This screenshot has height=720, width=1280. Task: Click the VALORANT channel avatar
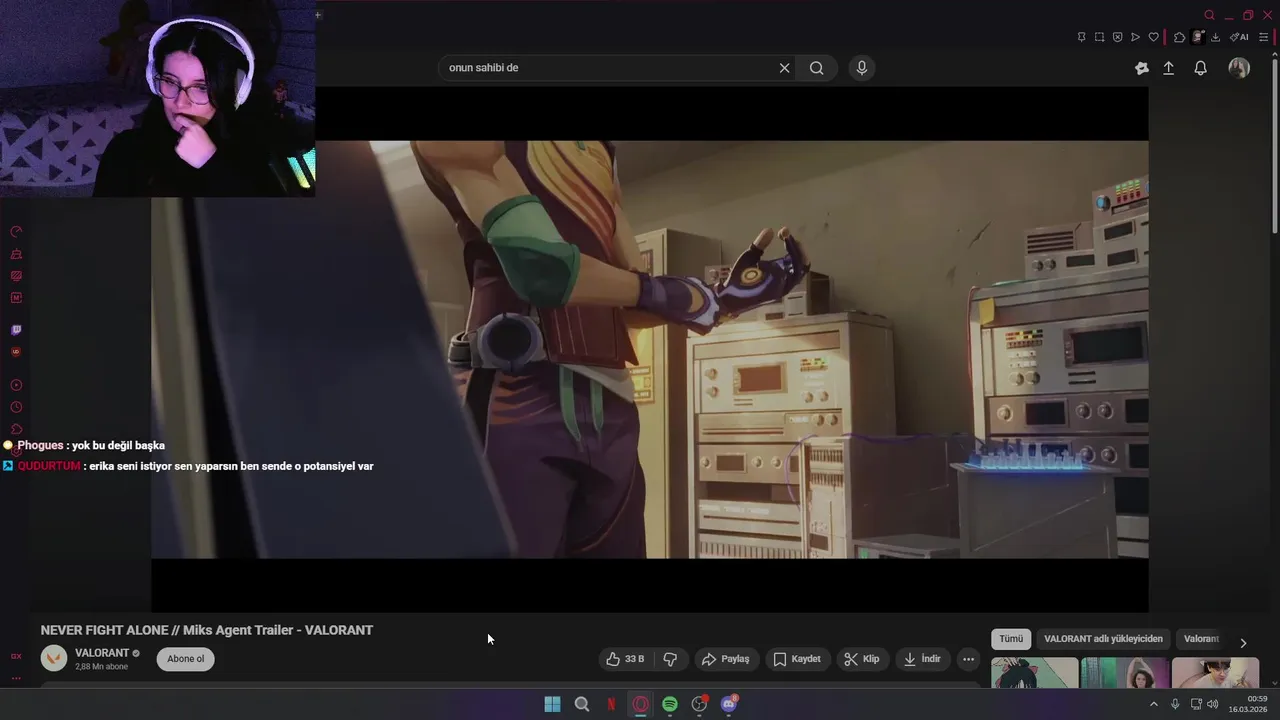[x=54, y=658]
